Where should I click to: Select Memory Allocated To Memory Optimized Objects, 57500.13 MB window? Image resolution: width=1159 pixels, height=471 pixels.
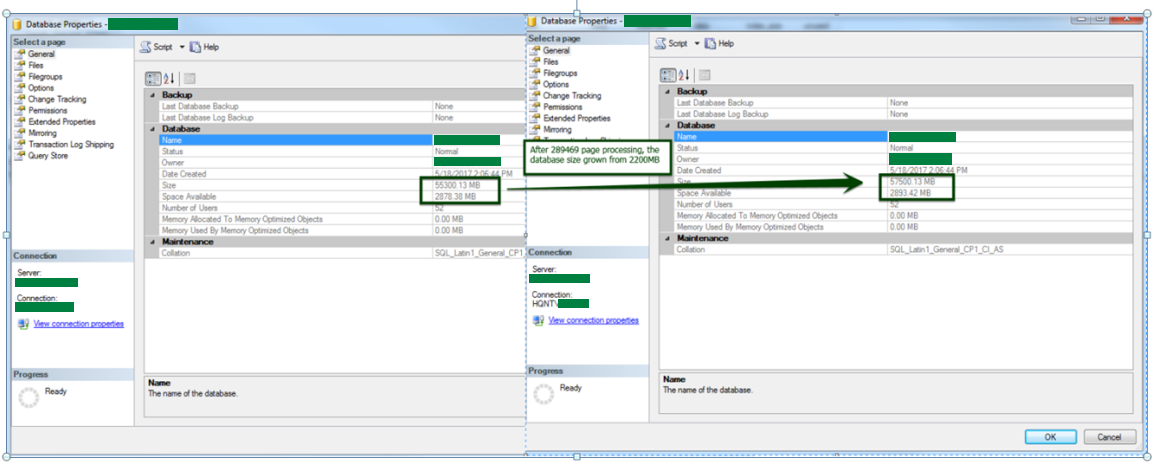click(x=903, y=216)
